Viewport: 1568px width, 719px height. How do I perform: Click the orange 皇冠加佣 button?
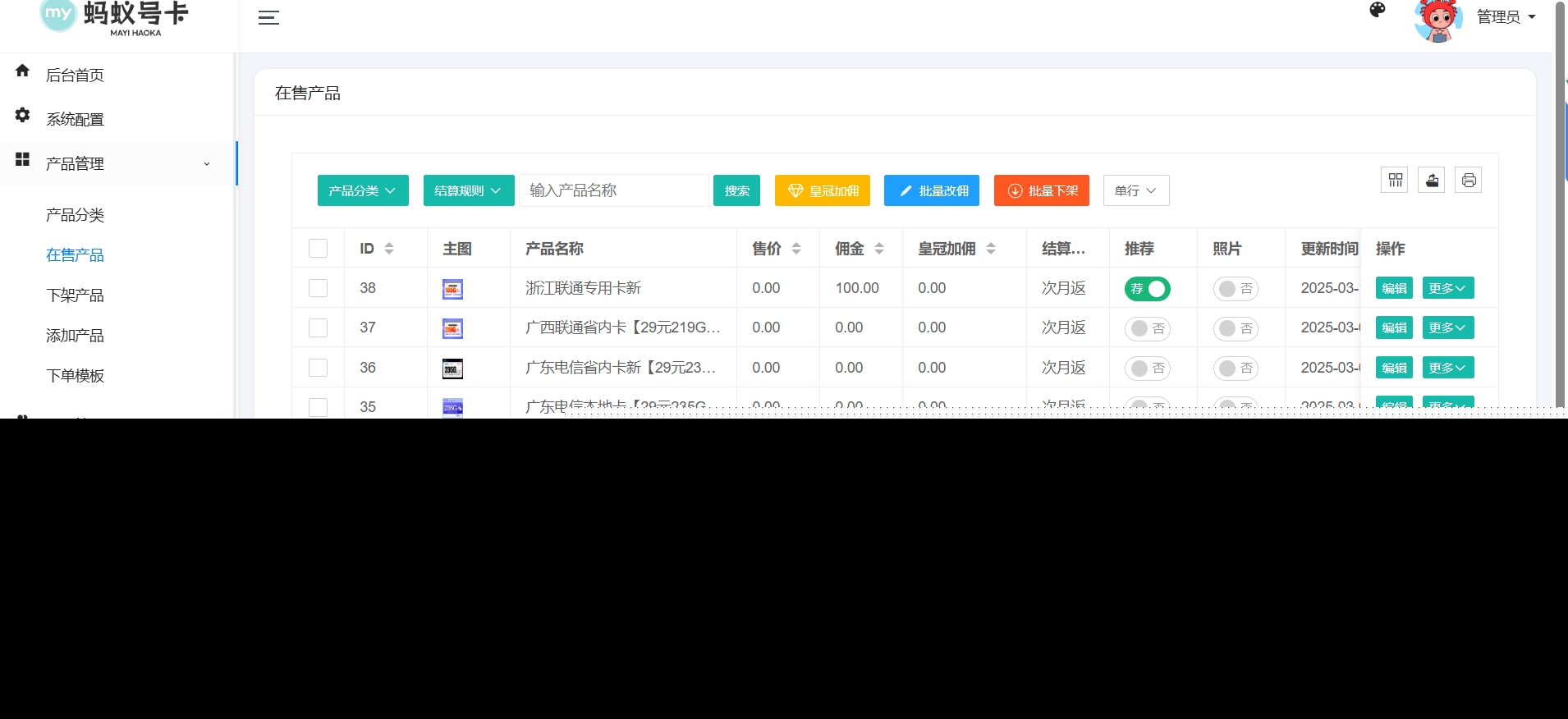tap(822, 190)
